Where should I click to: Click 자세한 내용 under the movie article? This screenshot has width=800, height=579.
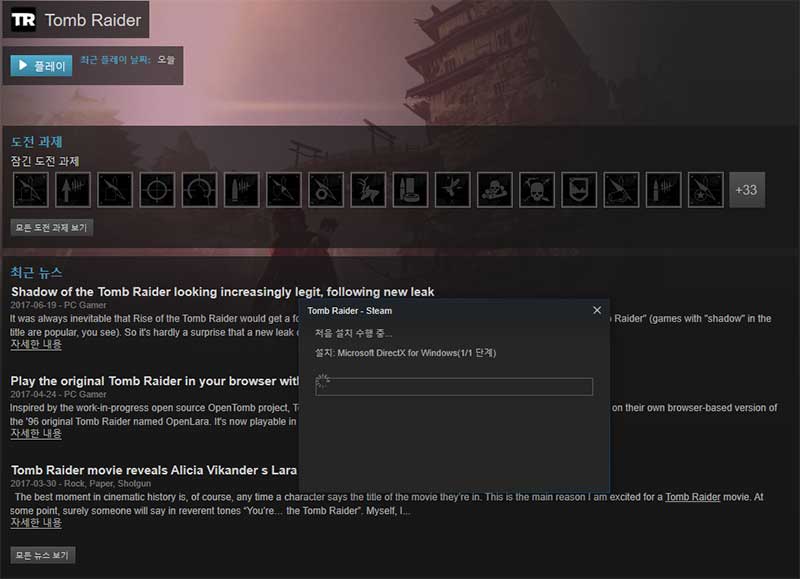[36, 523]
